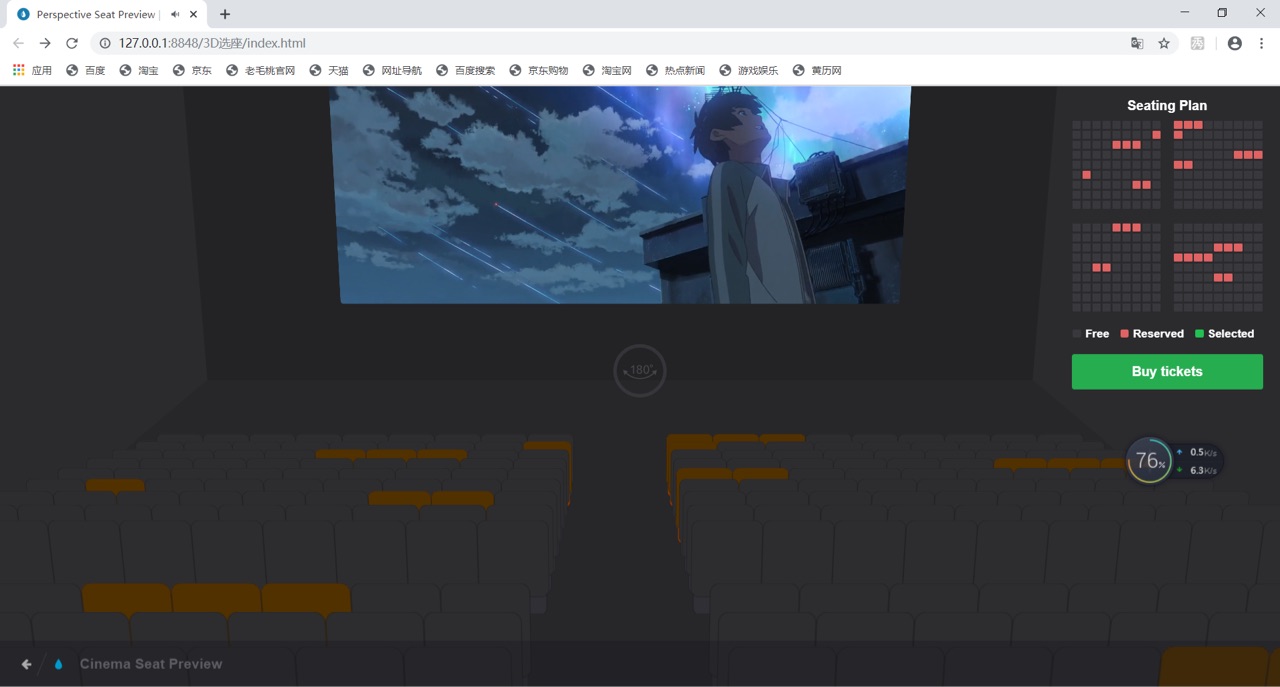Open the 天猫 bookmark
Viewport: 1280px width, 687px height.
coord(329,70)
